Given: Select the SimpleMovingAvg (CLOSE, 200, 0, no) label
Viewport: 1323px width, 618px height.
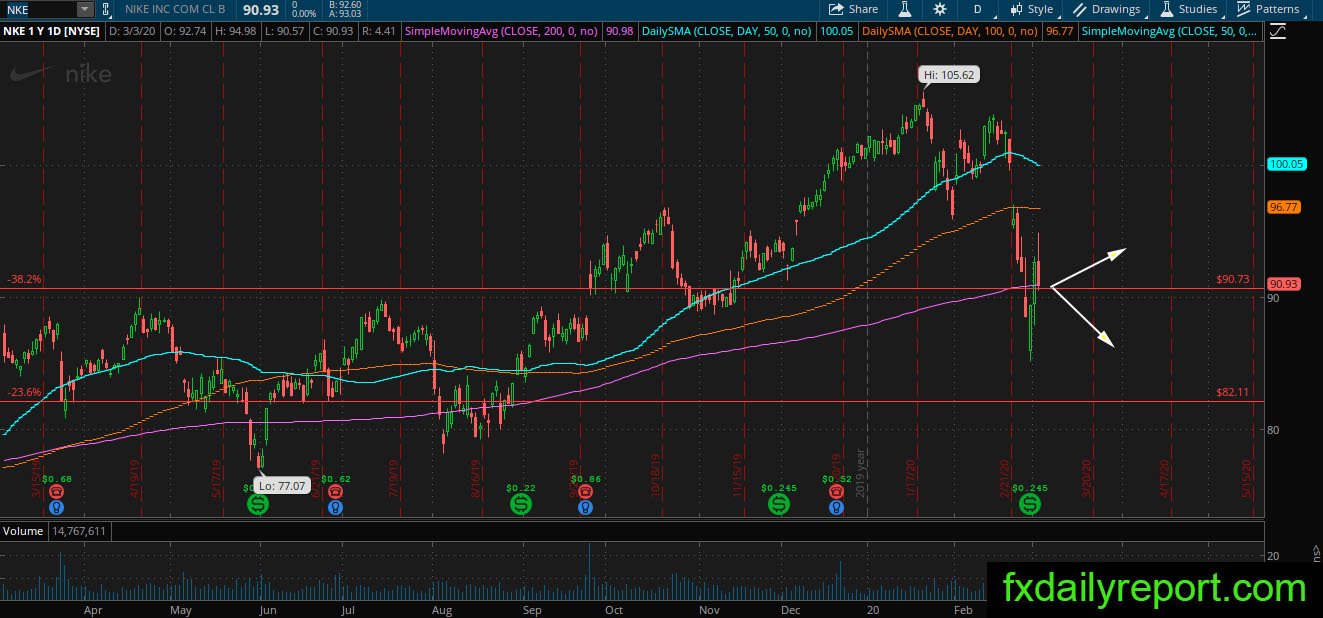Looking at the screenshot, I should pos(501,32).
